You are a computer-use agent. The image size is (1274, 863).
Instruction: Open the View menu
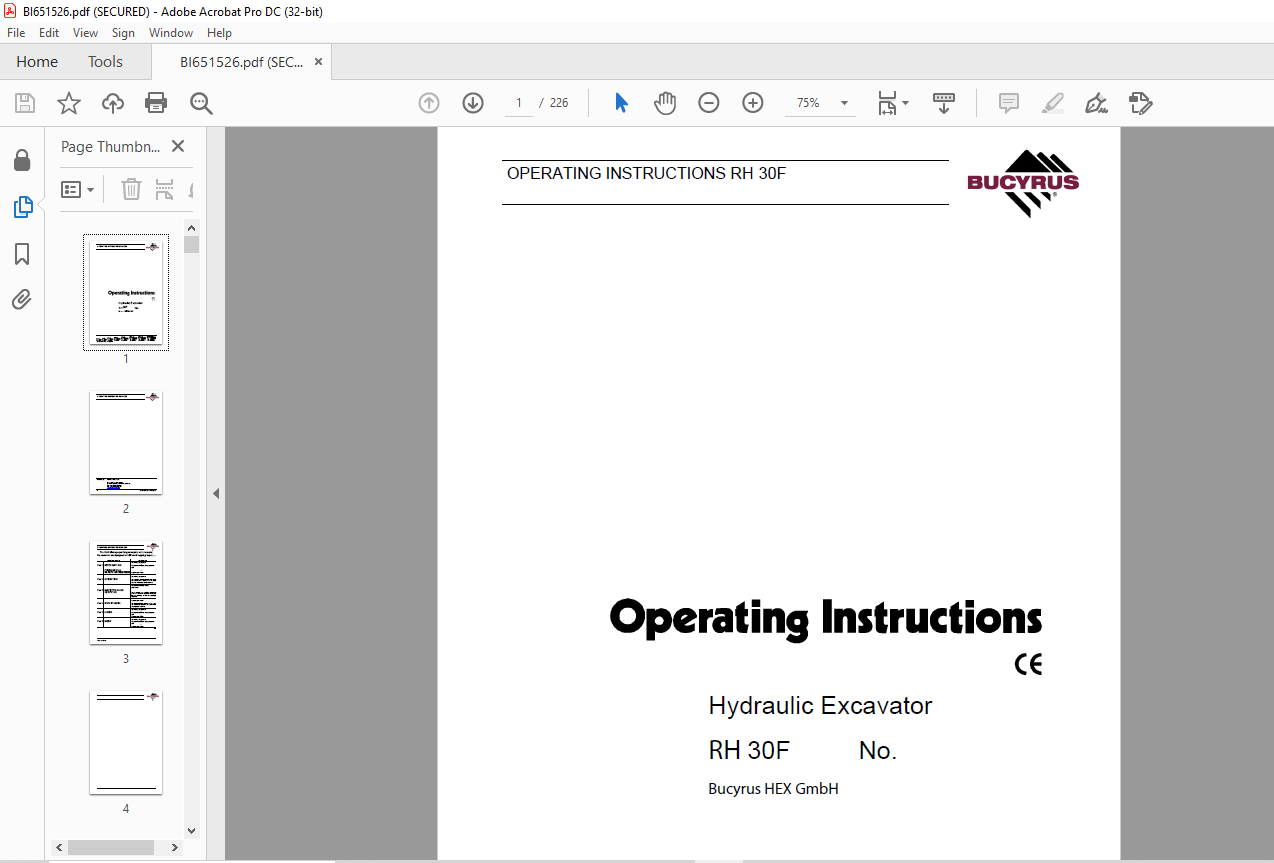point(85,33)
